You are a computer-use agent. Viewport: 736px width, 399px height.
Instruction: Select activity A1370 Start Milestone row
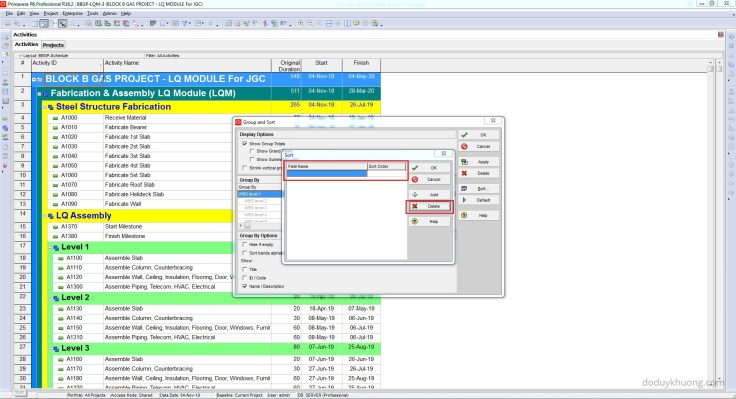click(132, 227)
